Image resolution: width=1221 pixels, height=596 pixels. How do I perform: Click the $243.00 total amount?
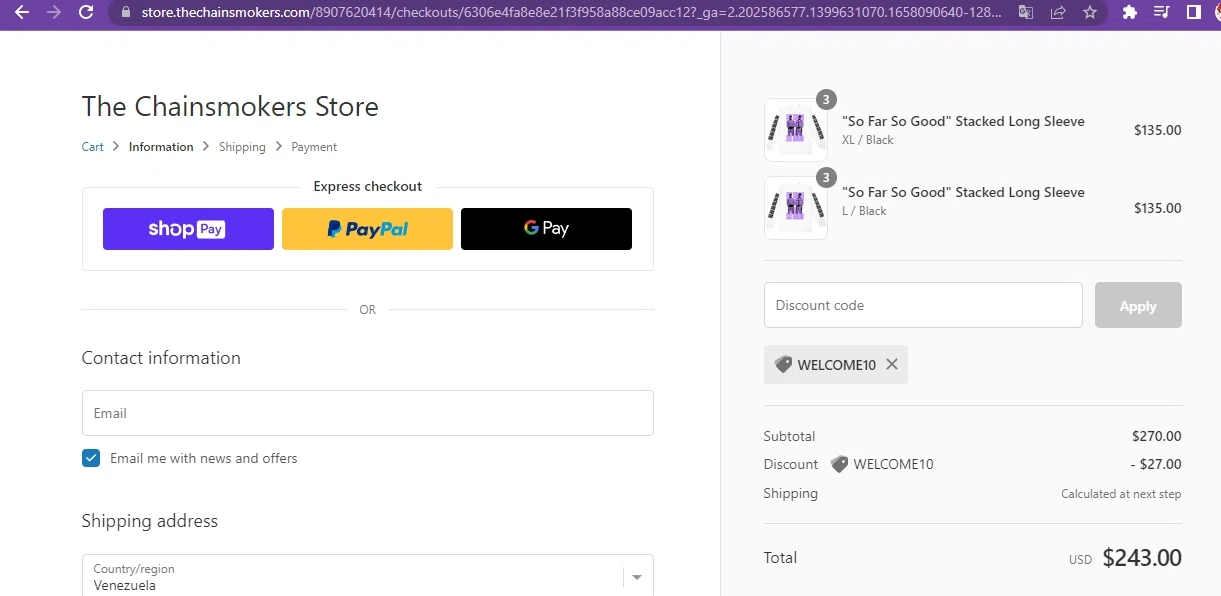click(x=1142, y=558)
